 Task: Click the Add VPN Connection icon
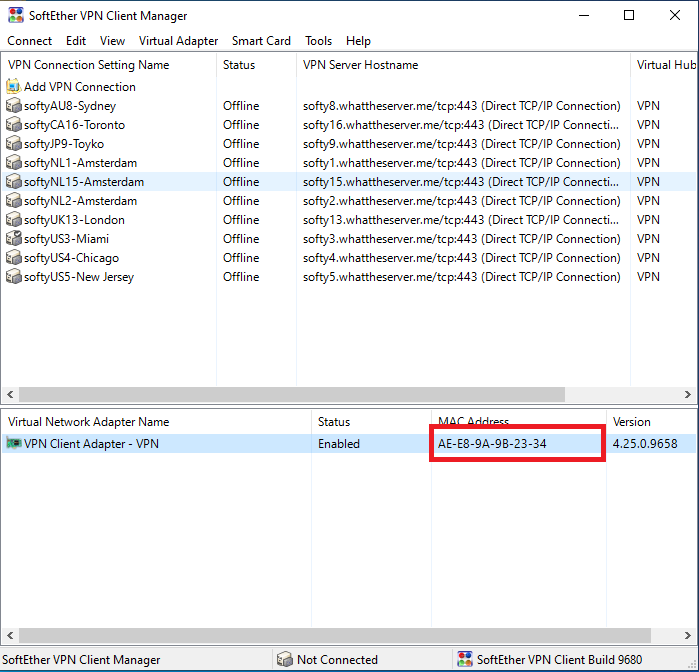coord(13,87)
